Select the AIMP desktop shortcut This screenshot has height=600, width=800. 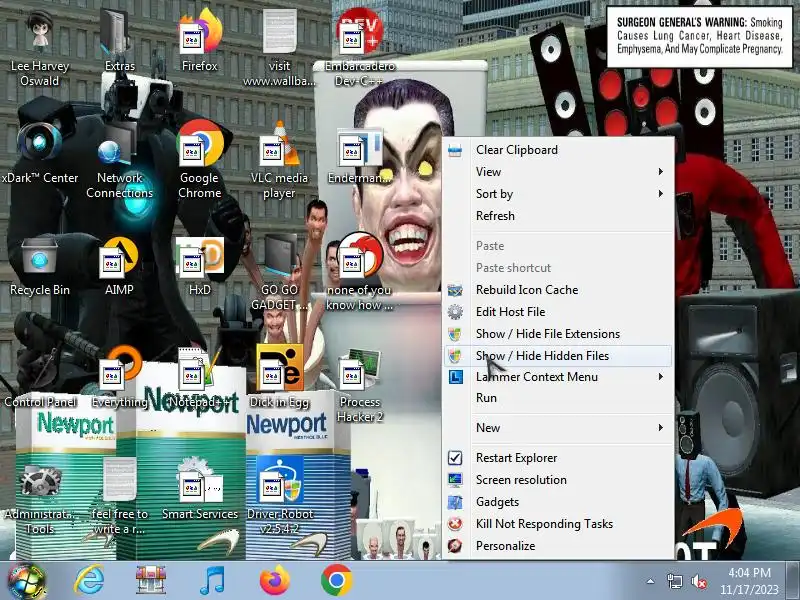point(119,266)
